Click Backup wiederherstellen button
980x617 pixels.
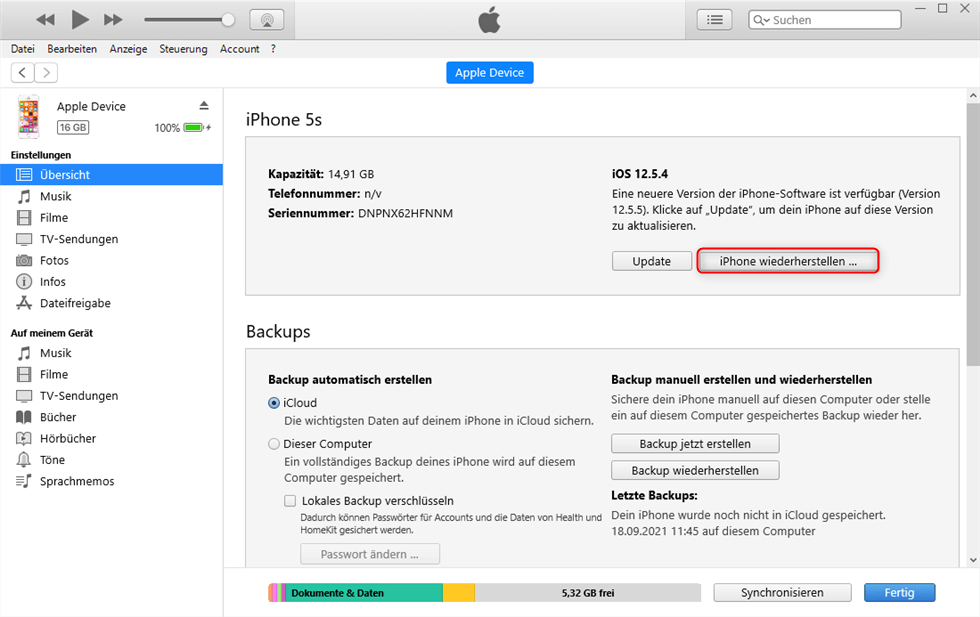(x=695, y=471)
